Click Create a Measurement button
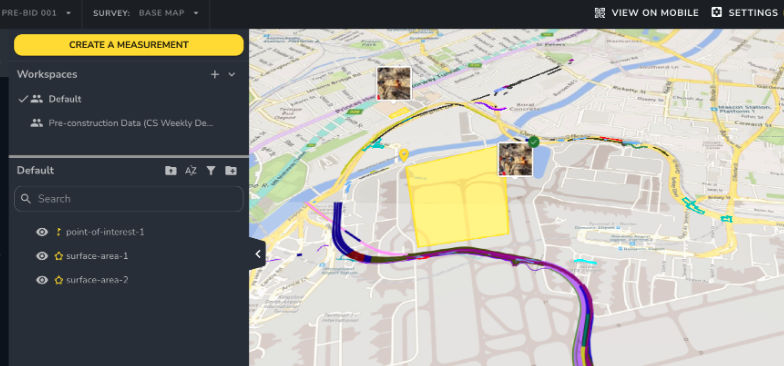784x366 pixels. pos(128,44)
